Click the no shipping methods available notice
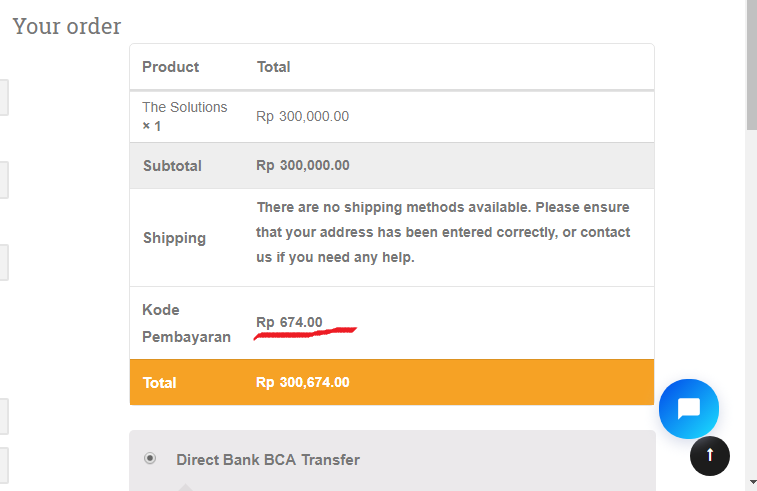 (443, 232)
